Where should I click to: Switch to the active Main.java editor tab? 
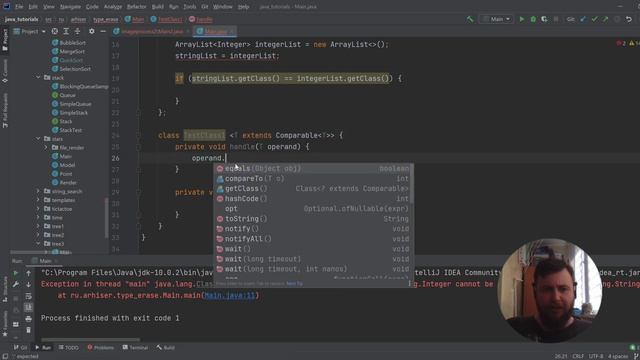[x=216, y=31]
